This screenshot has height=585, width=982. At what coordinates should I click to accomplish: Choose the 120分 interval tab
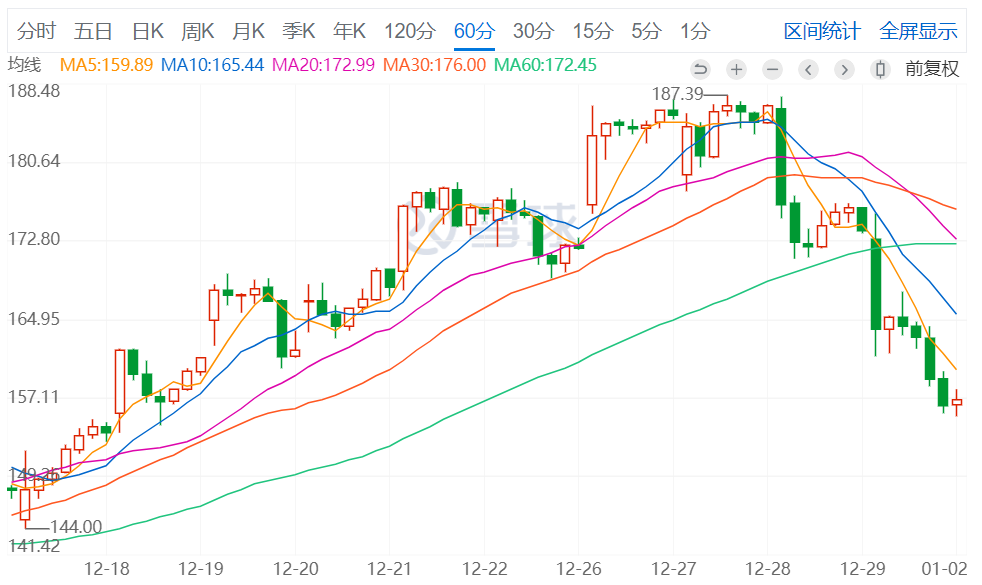(x=410, y=31)
